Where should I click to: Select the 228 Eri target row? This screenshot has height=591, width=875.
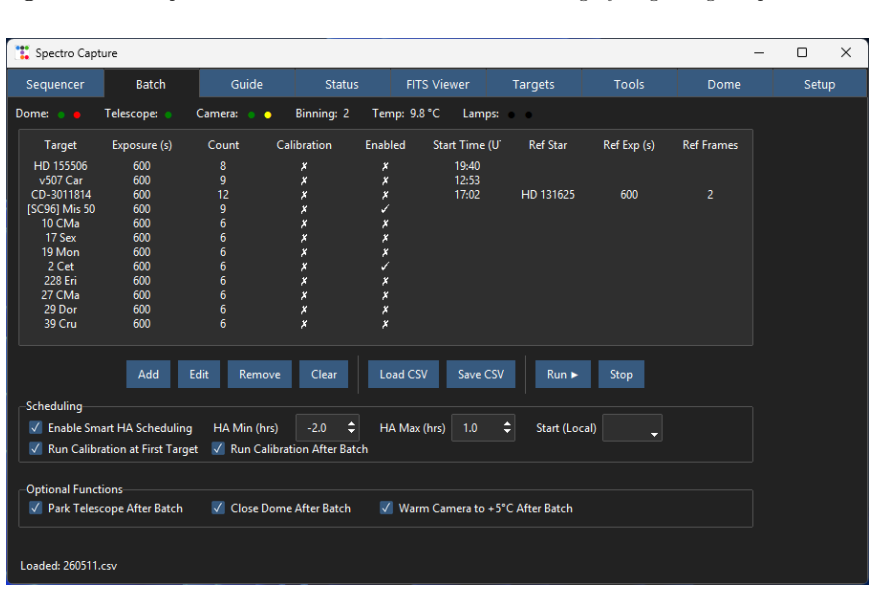click(x=386, y=281)
